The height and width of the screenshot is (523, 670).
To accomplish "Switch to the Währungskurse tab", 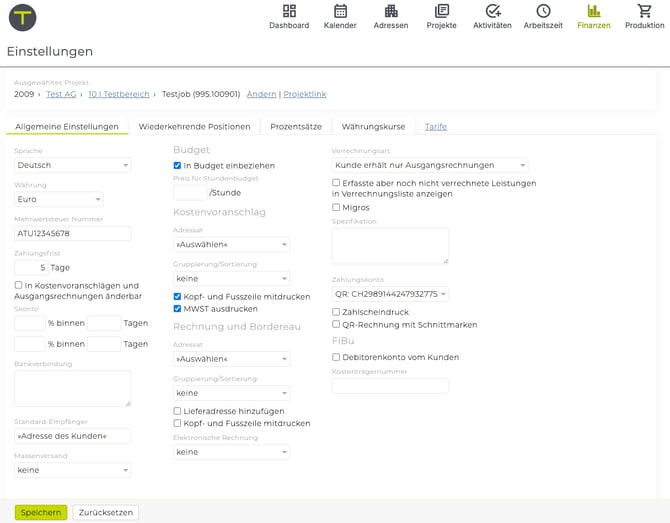I will pyautogui.click(x=373, y=127).
